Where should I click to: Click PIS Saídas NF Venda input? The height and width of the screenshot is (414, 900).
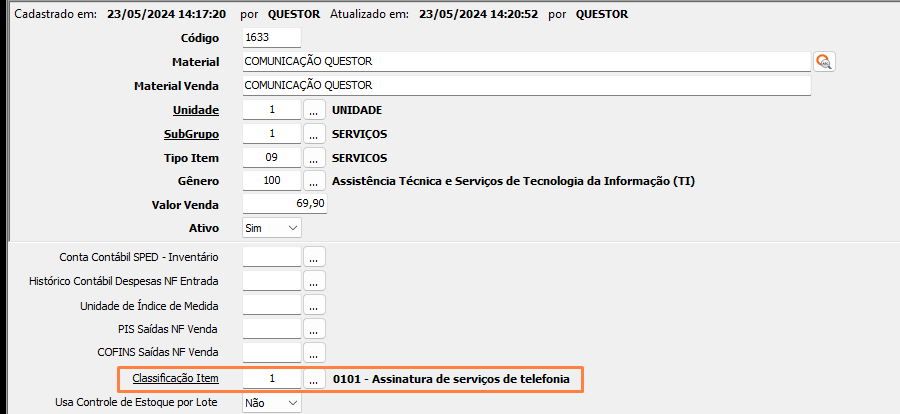pyautogui.click(x=271, y=329)
